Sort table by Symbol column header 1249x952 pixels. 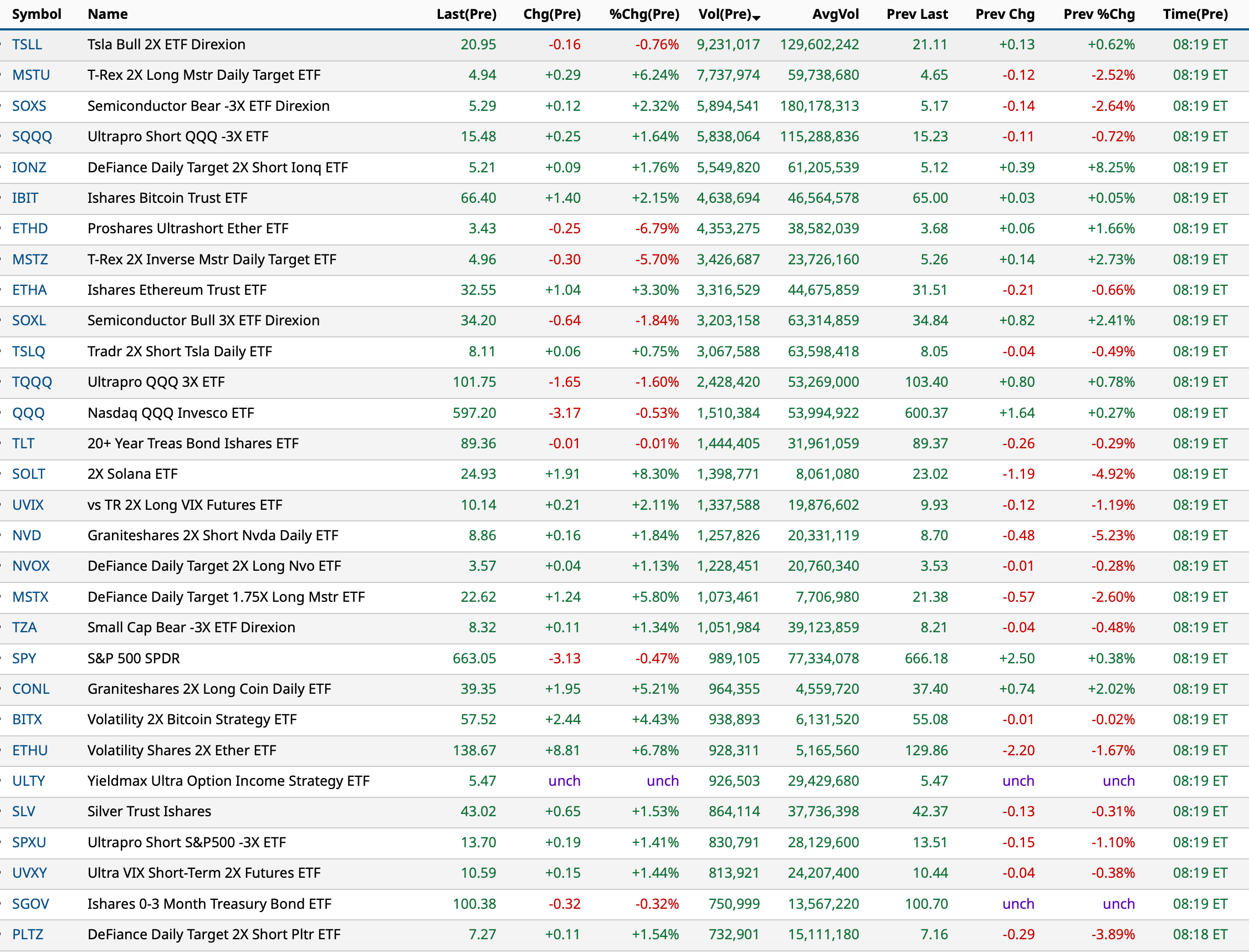coord(36,14)
